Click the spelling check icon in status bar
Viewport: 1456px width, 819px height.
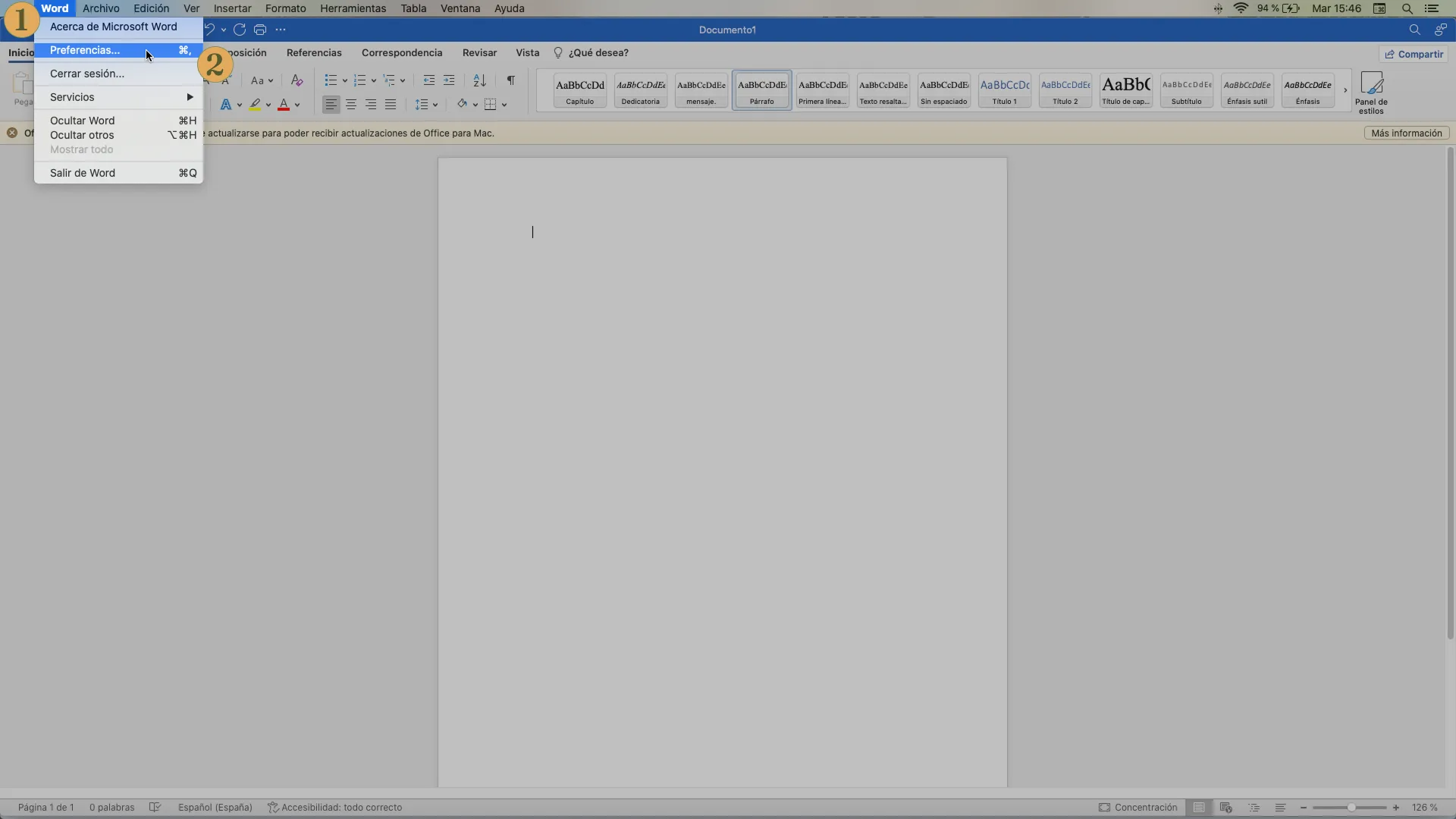click(x=155, y=808)
